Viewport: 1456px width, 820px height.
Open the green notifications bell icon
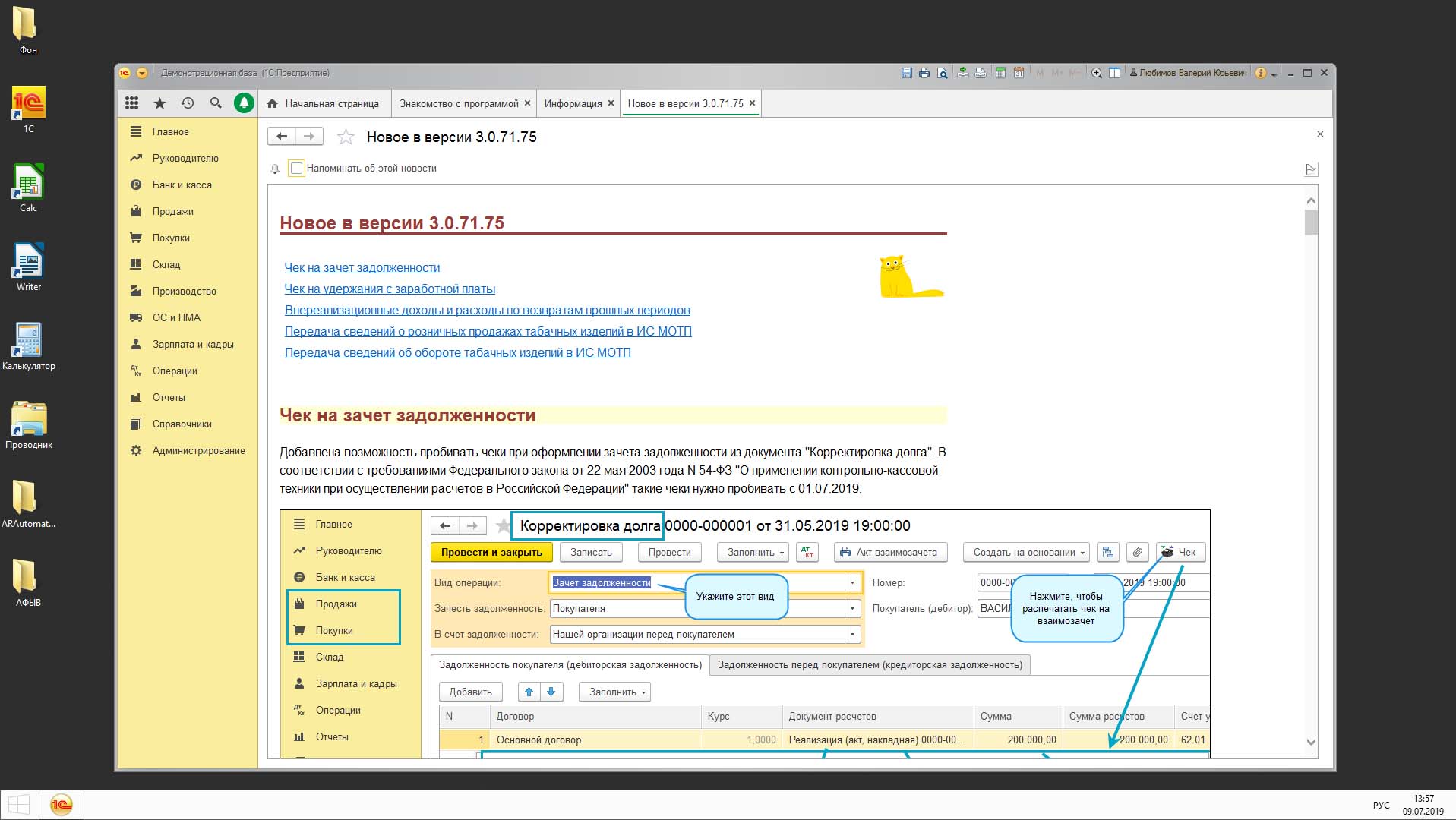(x=244, y=103)
